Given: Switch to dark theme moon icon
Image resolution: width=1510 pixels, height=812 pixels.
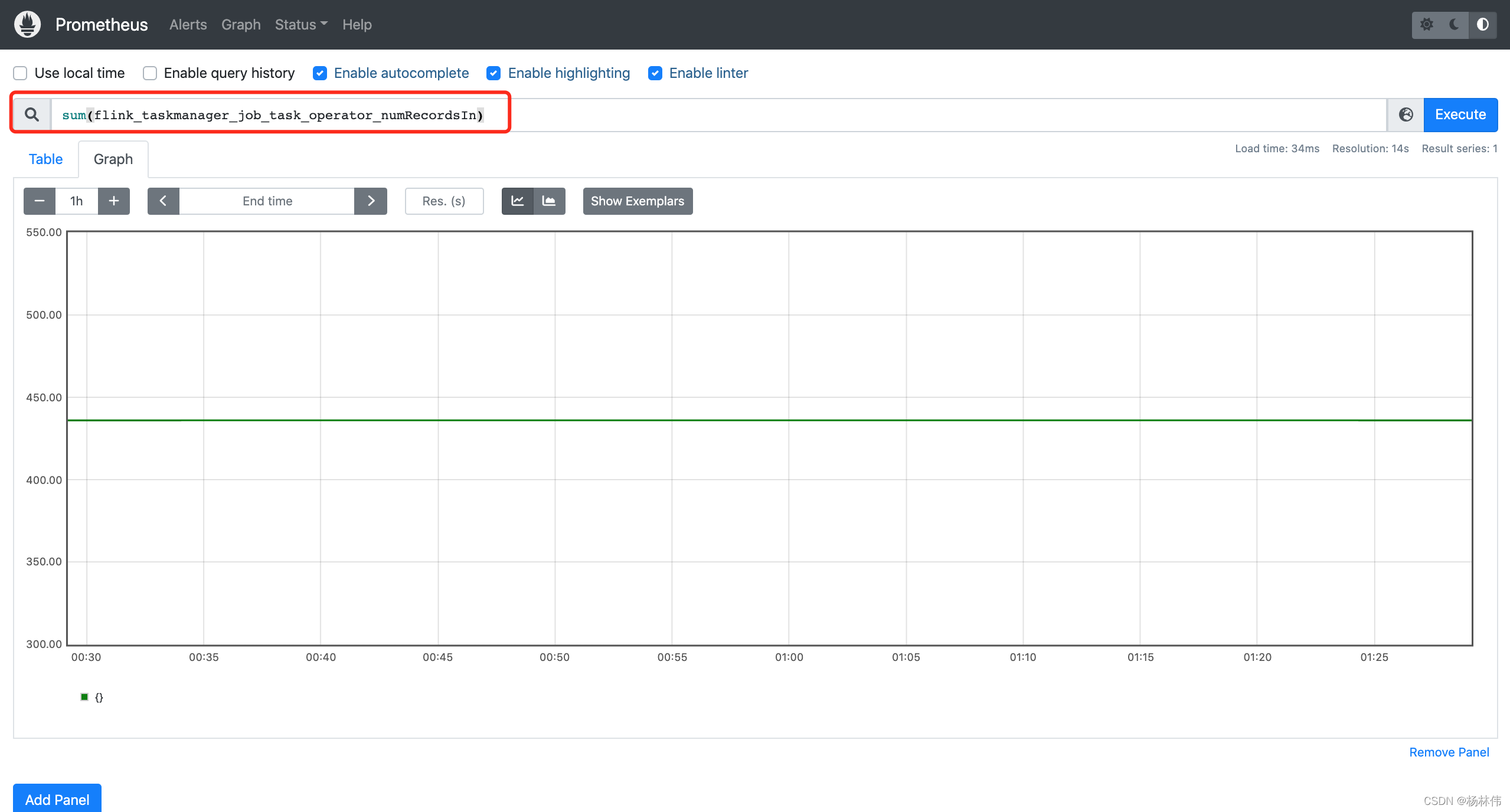Looking at the screenshot, I should [x=1455, y=24].
